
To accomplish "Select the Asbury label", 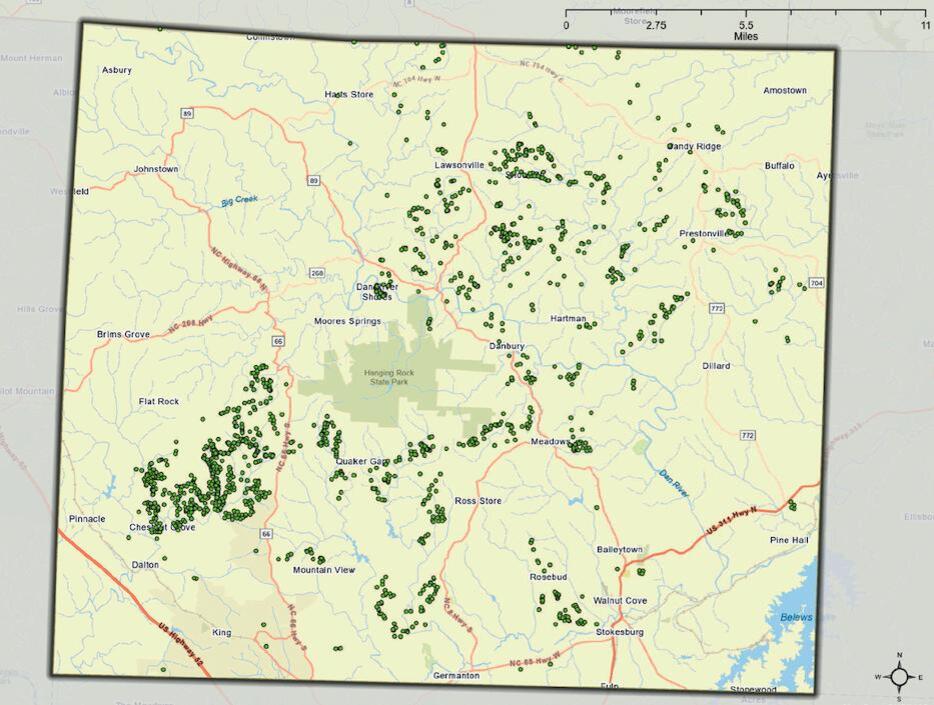I will (x=117, y=70).
